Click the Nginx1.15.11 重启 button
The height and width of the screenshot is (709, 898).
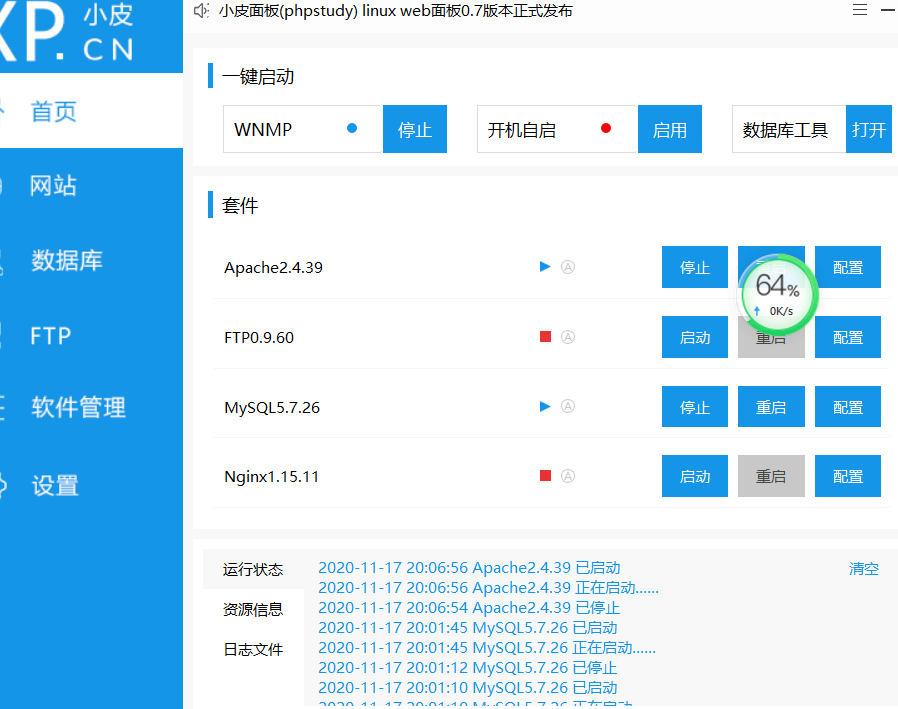pyautogui.click(x=771, y=476)
